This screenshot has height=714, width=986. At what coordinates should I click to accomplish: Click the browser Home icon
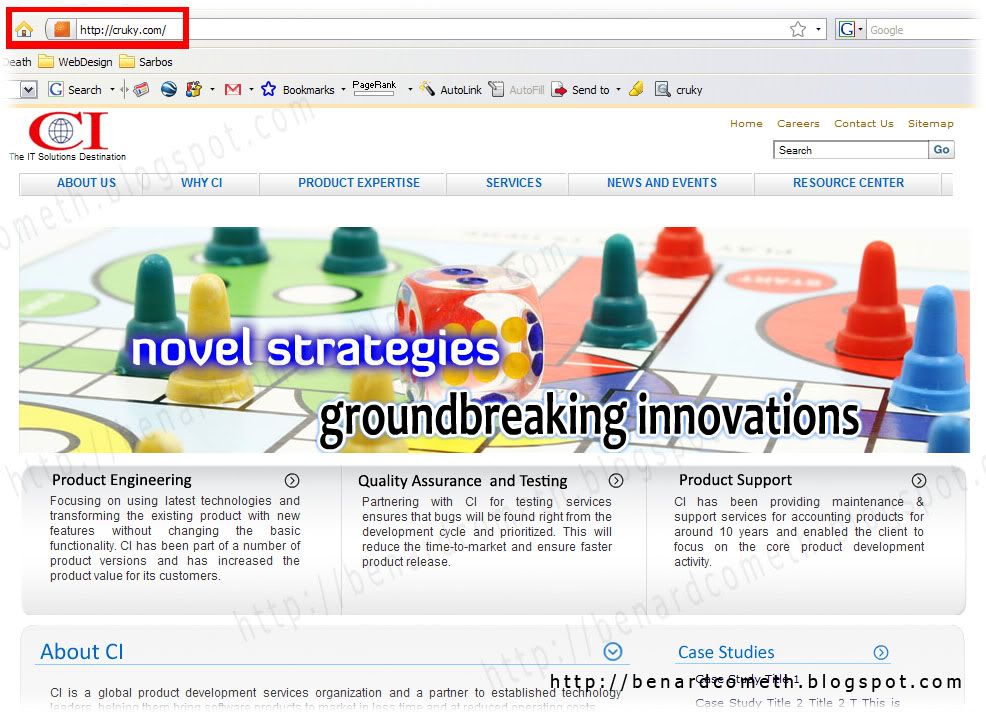pos(24,30)
